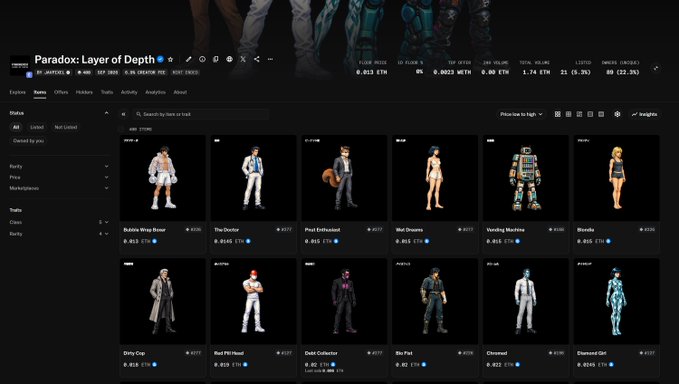Switch to the Analytics tab

tap(155, 92)
